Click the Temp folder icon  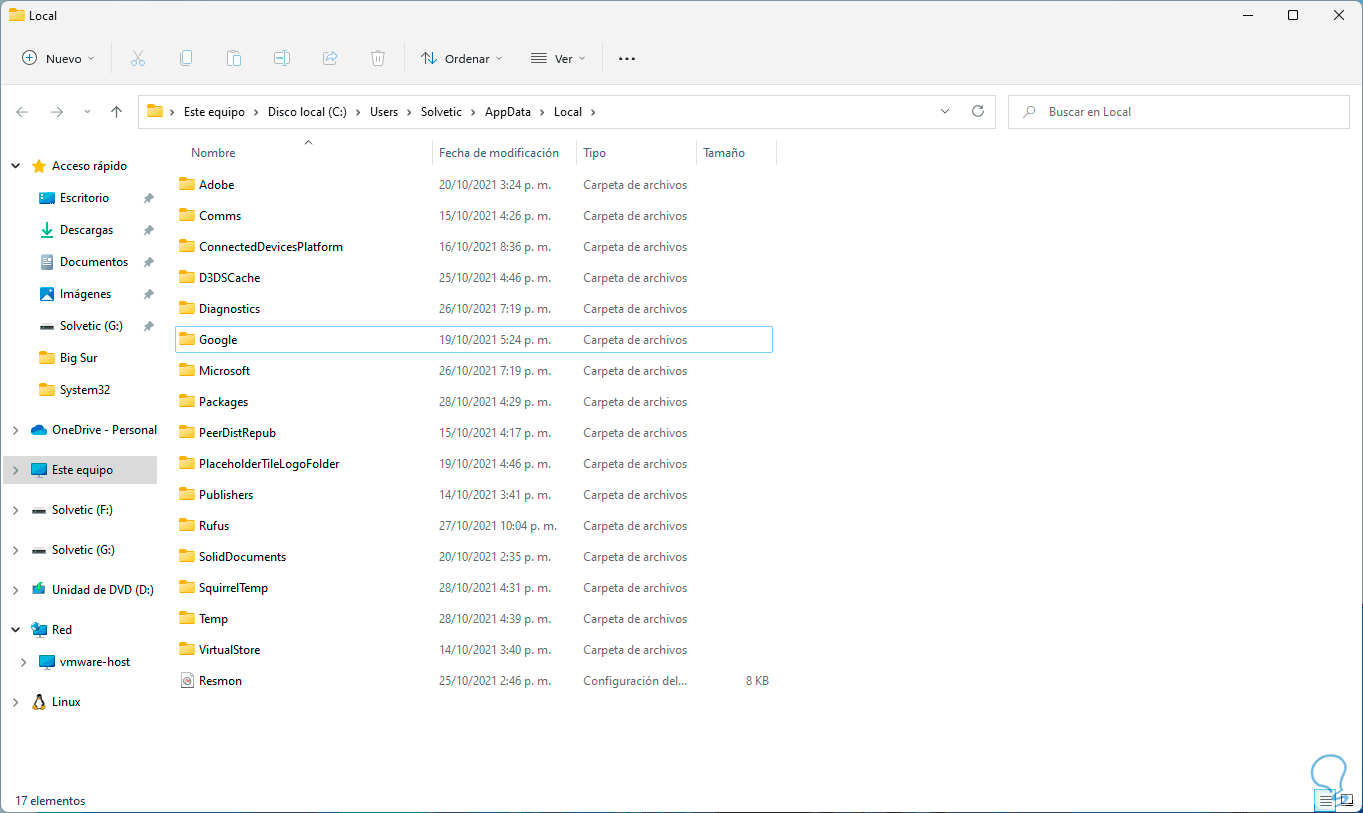click(186, 619)
